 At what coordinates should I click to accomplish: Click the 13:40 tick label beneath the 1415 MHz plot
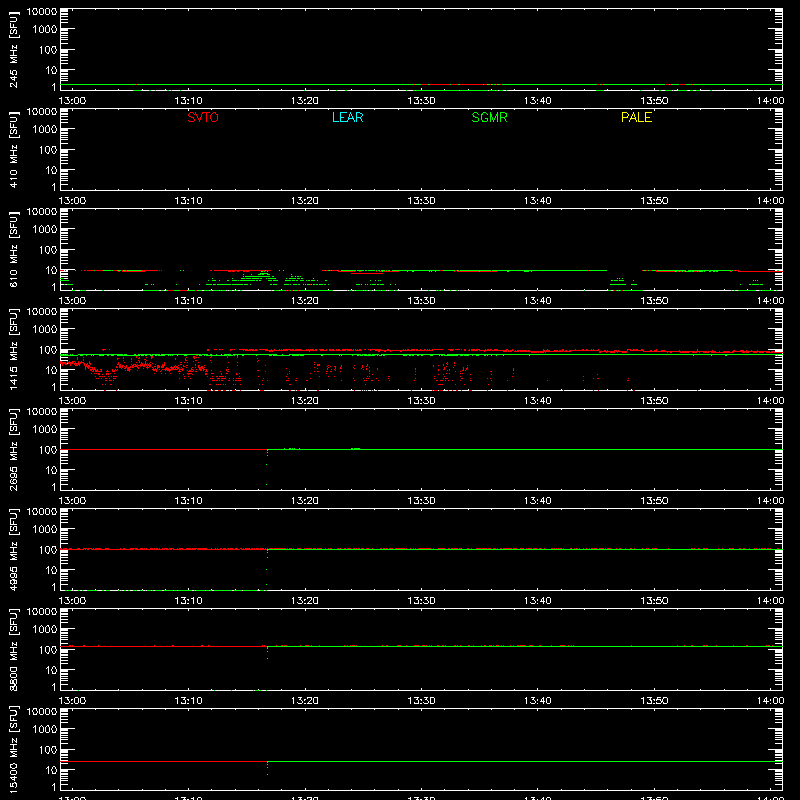click(x=538, y=401)
